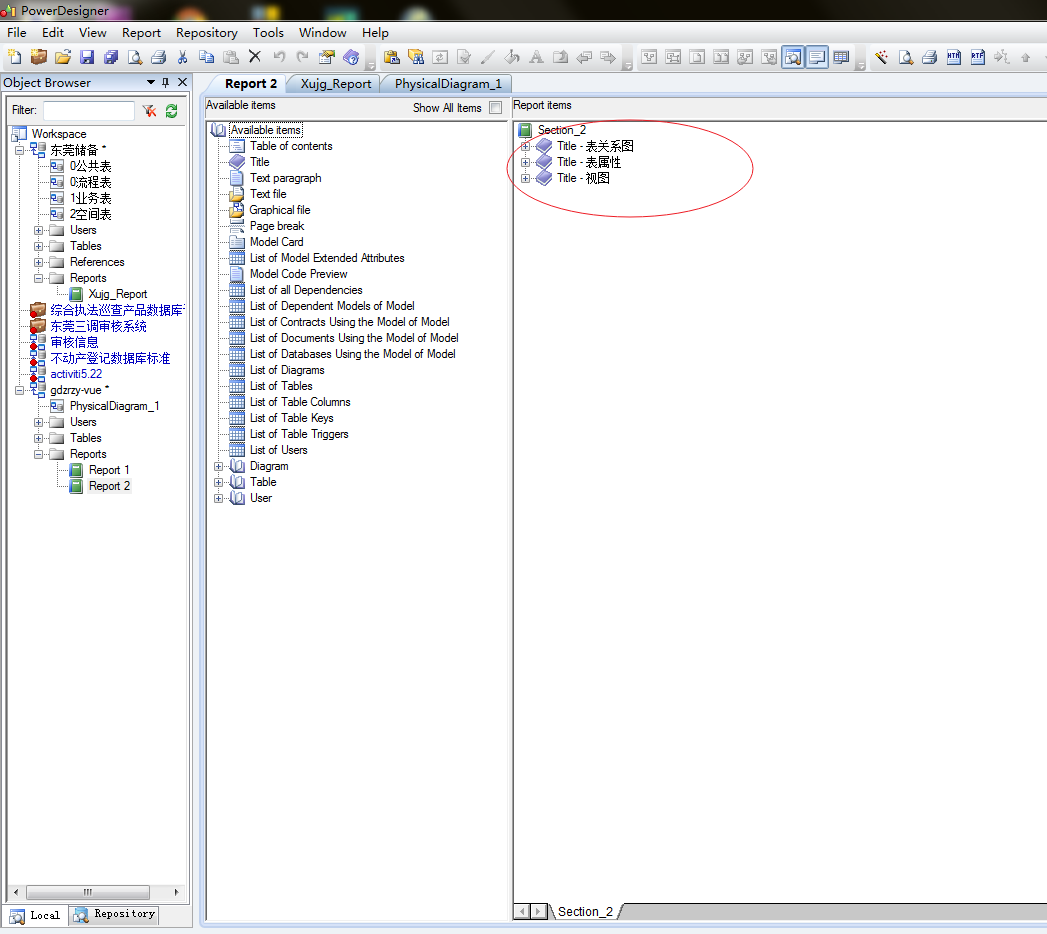Open the Repository menu

(x=206, y=32)
